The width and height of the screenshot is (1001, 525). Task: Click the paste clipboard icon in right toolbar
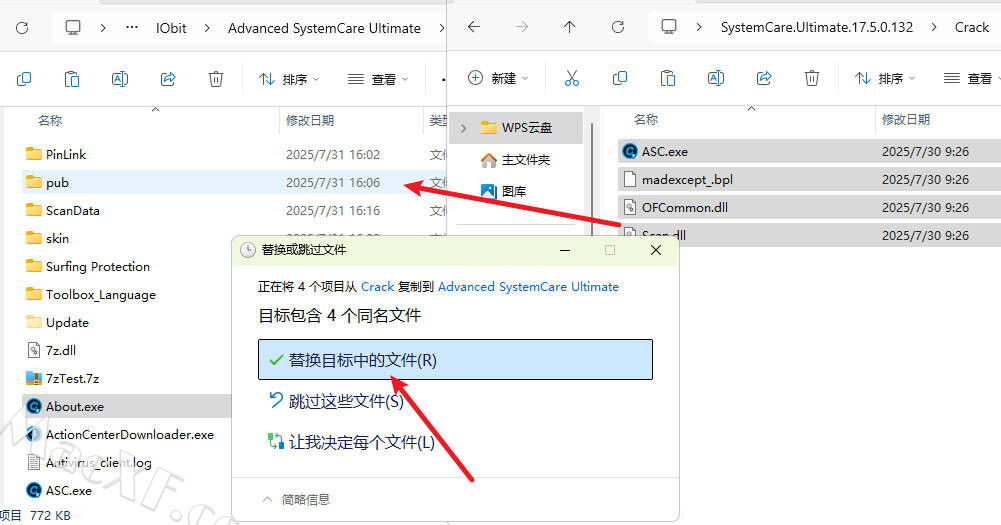point(668,78)
